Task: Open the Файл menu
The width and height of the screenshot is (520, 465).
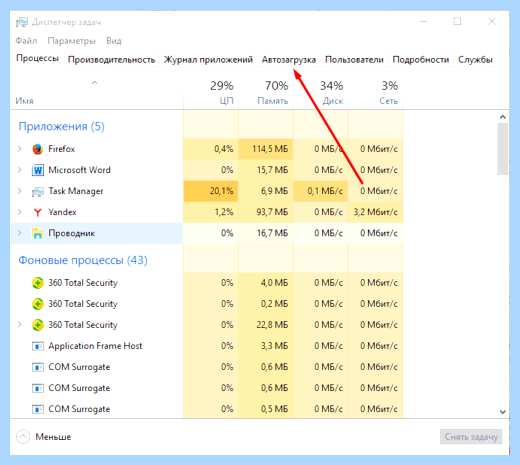Action: (26, 41)
